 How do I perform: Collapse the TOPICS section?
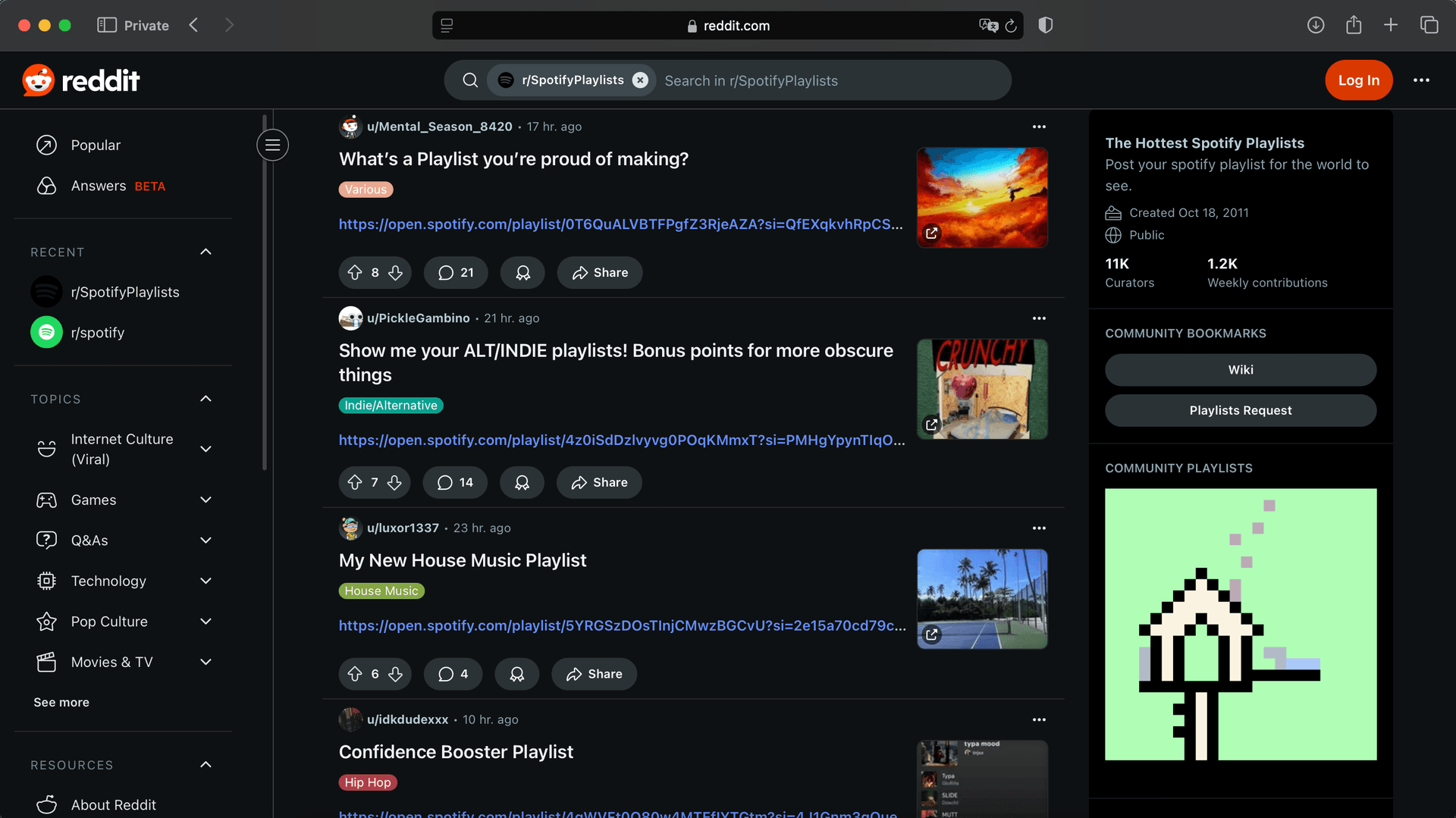[x=206, y=399]
